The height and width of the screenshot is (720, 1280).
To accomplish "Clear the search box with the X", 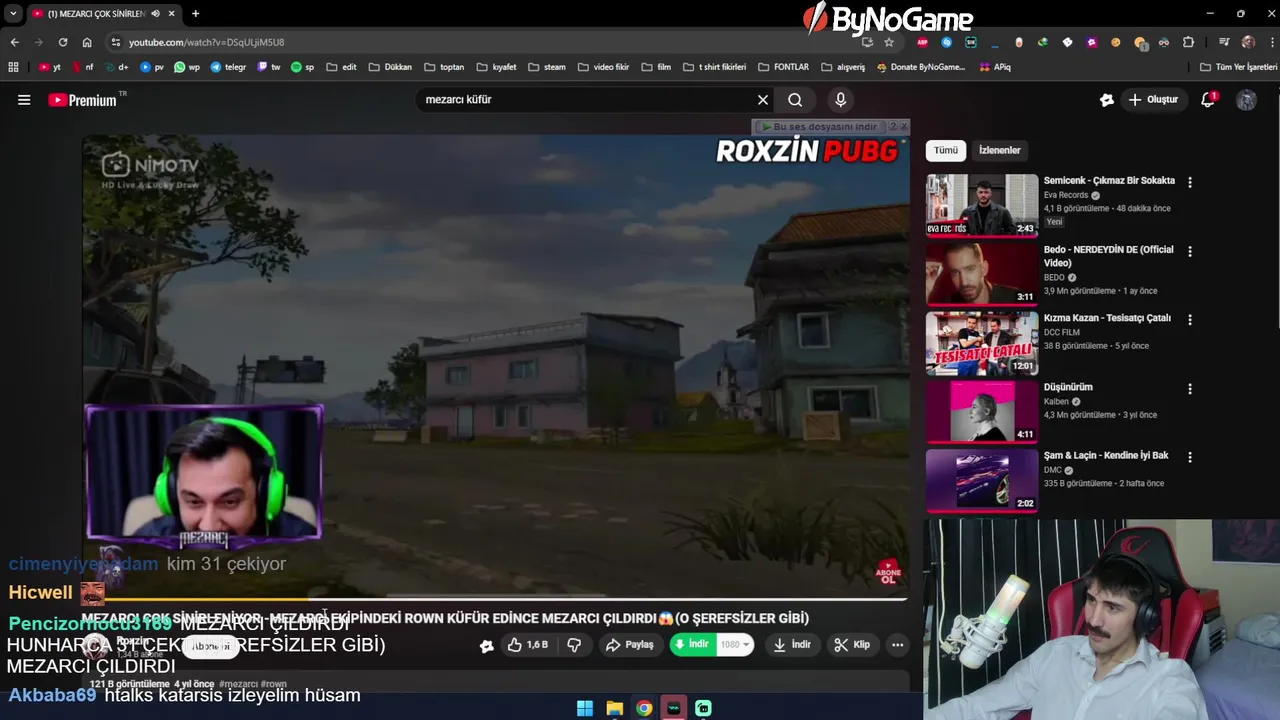I will pos(763,100).
